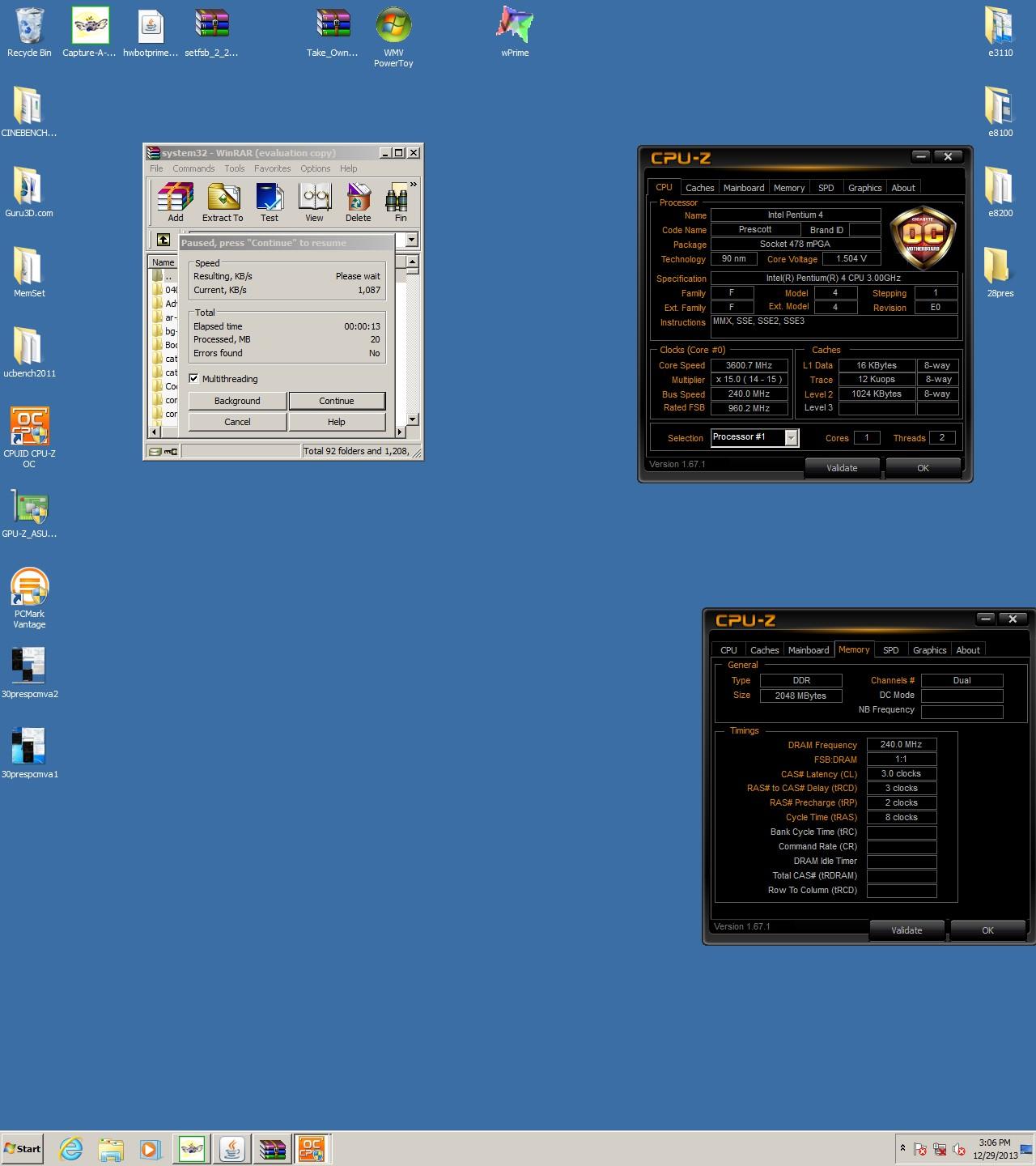Click Continue to resume the benchmark
1036x1166 pixels.
(337, 401)
